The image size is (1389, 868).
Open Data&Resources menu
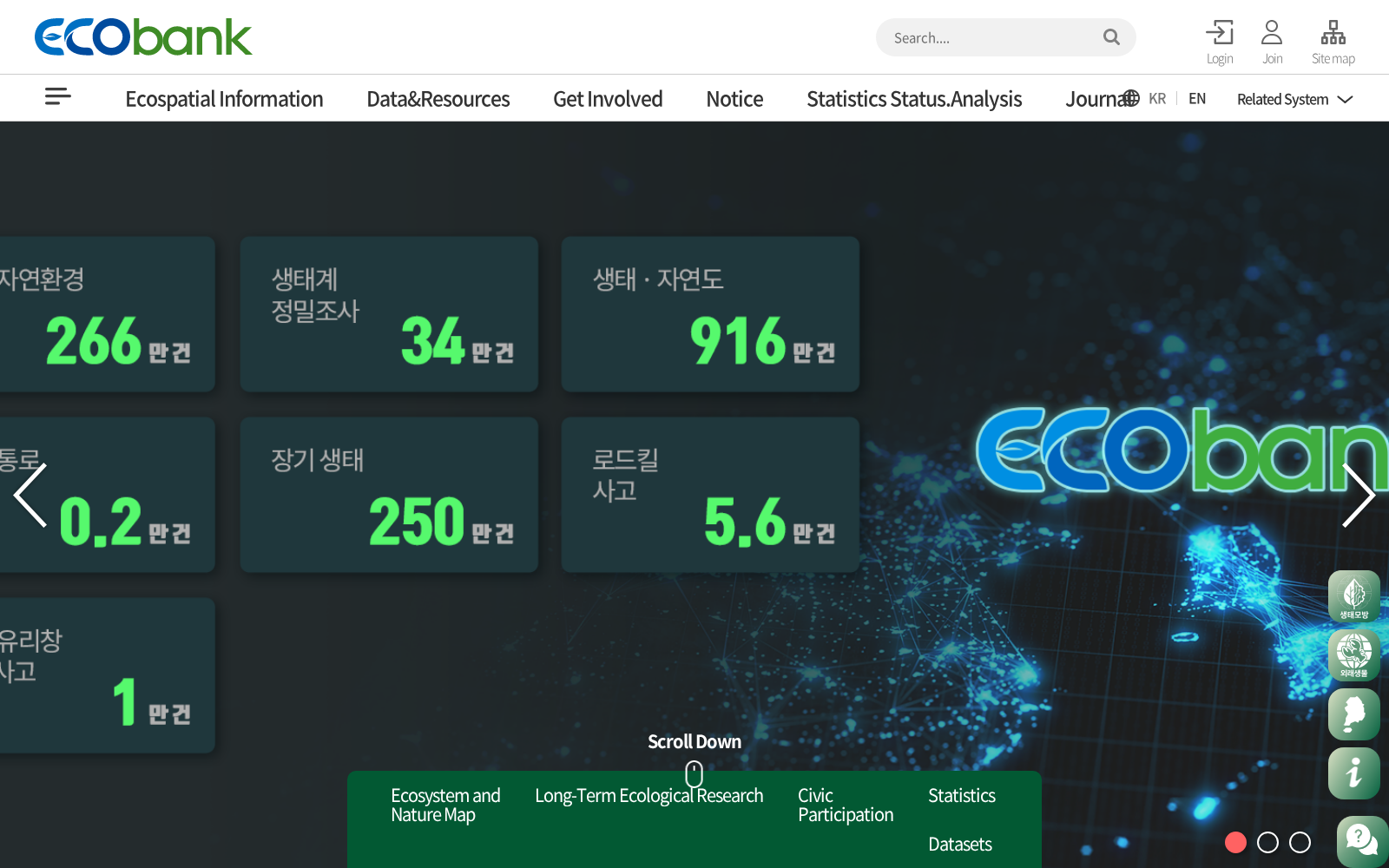438,99
